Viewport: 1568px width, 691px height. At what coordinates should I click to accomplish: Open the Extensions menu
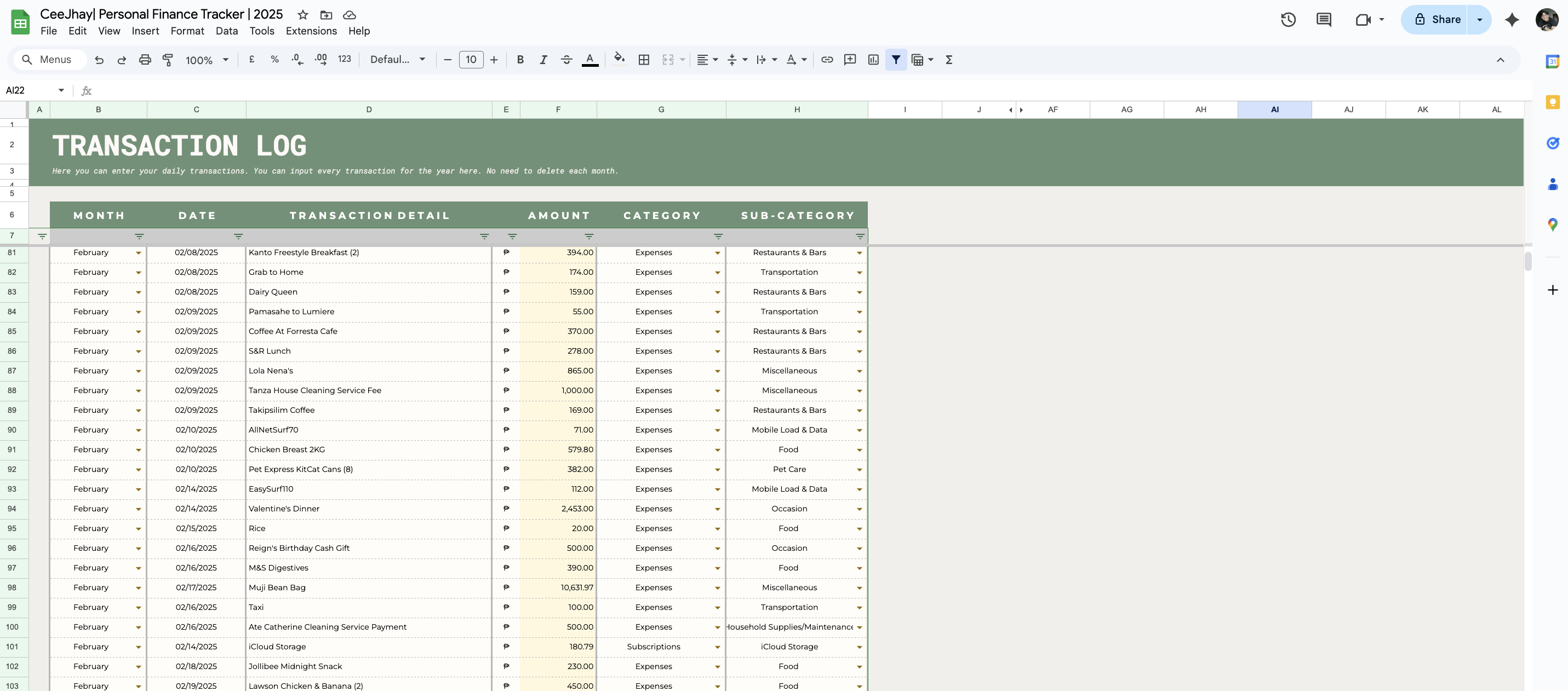point(311,31)
